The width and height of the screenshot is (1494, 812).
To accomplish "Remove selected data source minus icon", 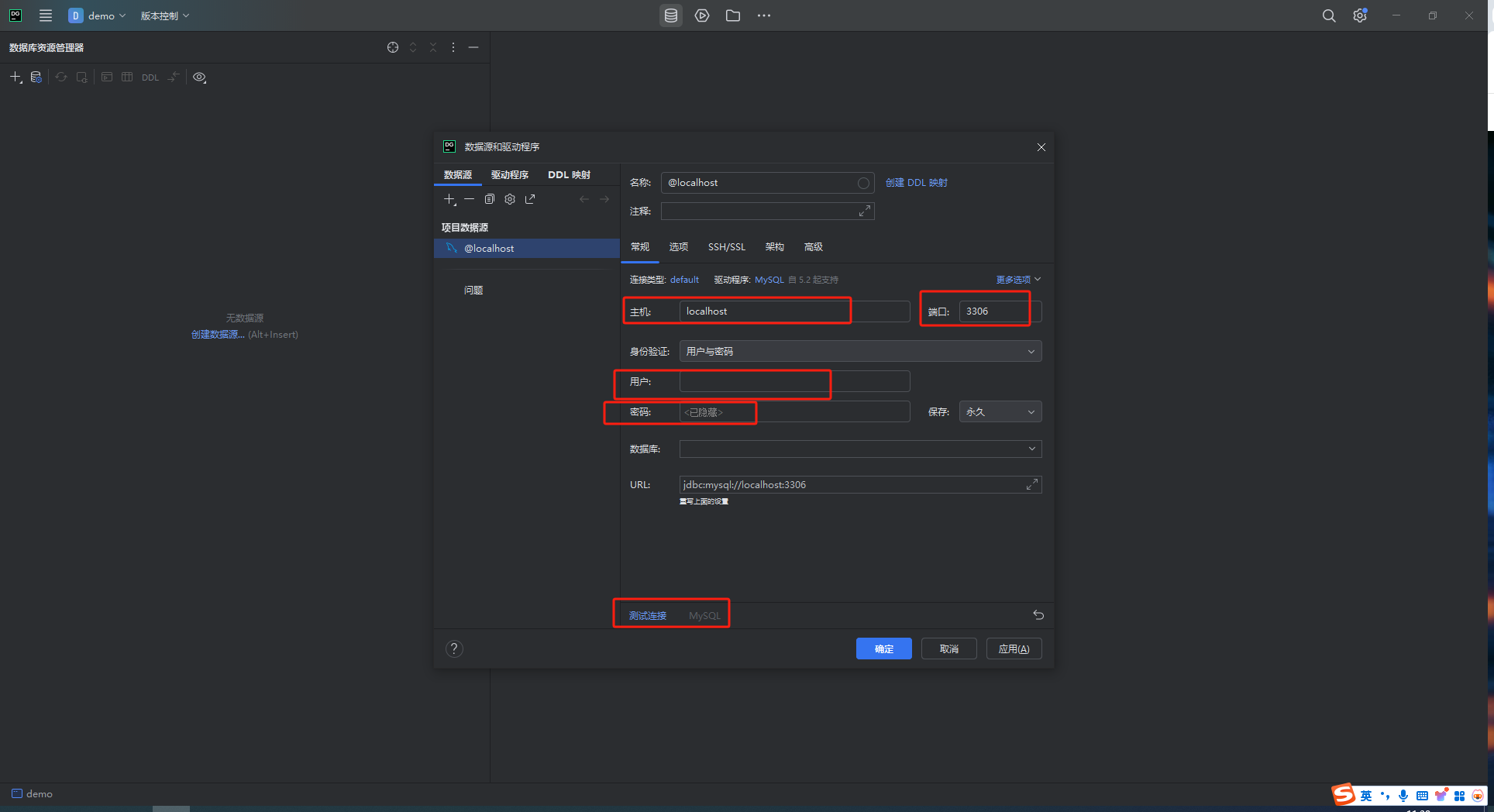I will tap(470, 199).
